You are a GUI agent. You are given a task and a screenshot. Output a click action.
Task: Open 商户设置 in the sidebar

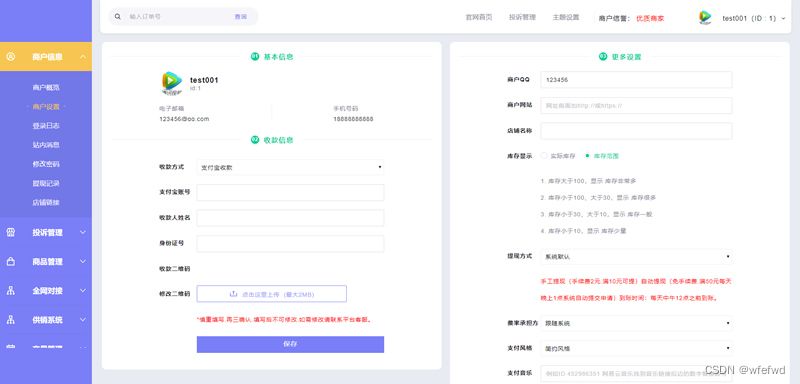point(46,107)
